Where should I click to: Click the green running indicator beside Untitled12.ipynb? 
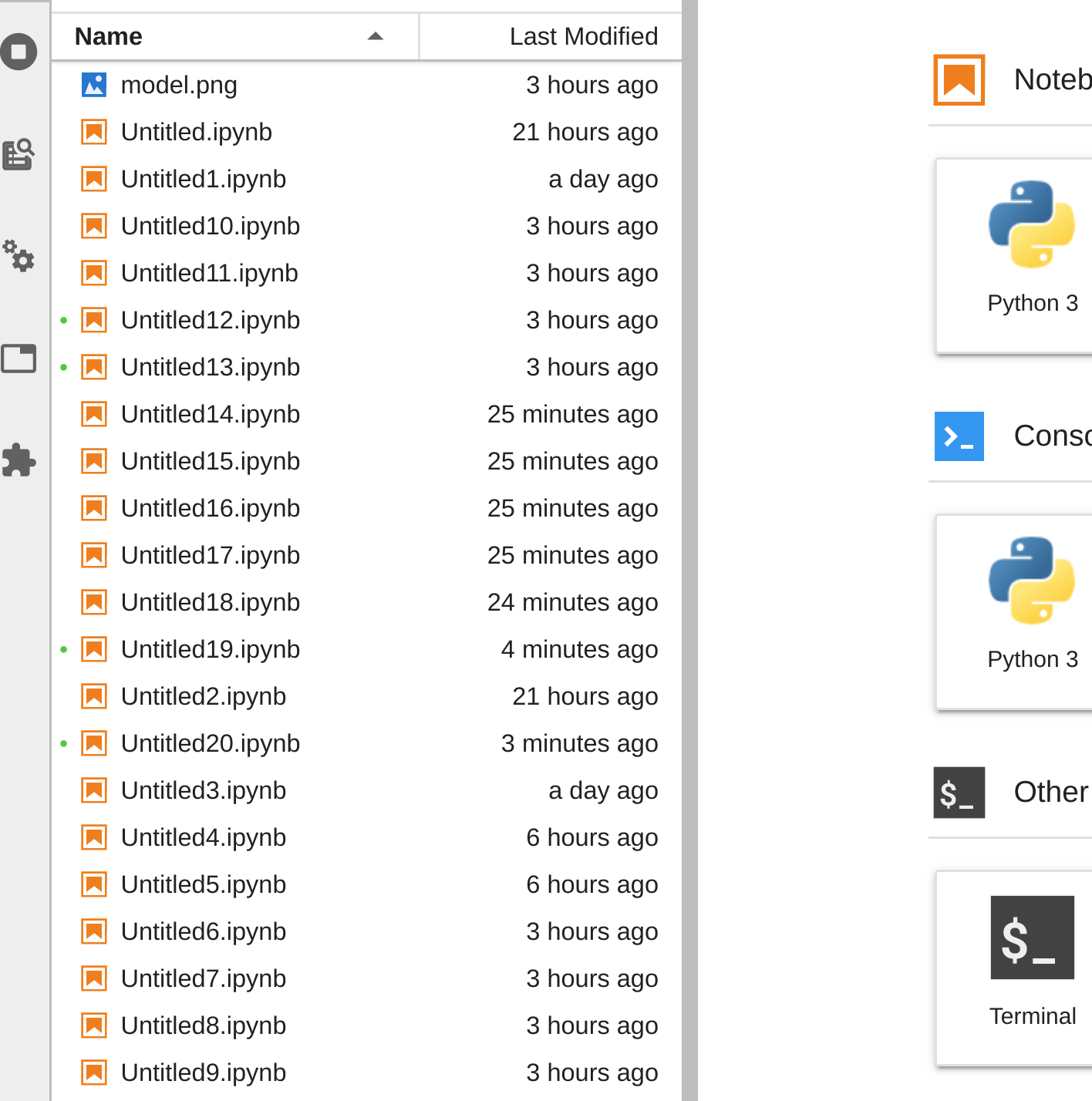pyautogui.click(x=63, y=320)
